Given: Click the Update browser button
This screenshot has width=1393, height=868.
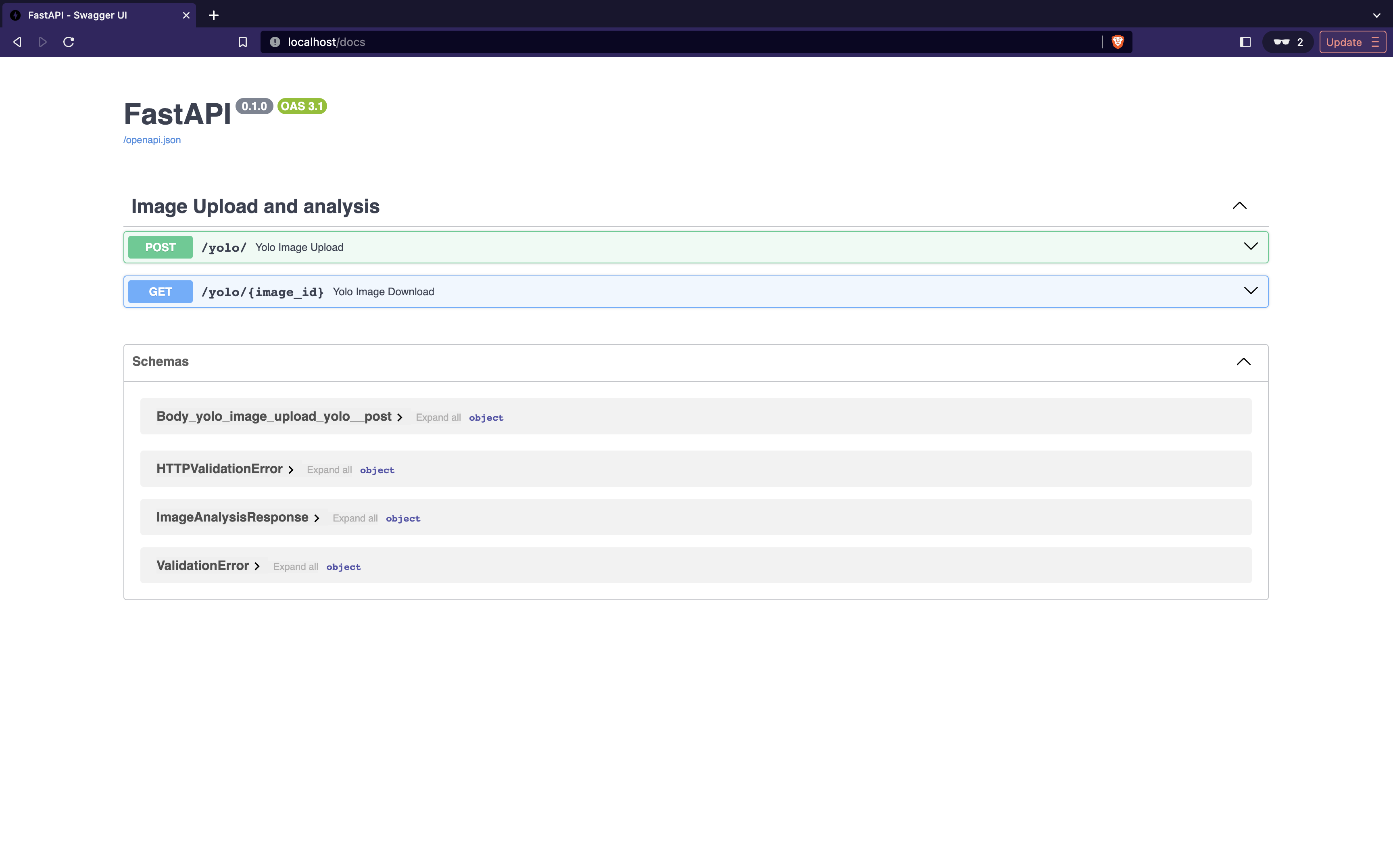Looking at the screenshot, I should point(1344,42).
